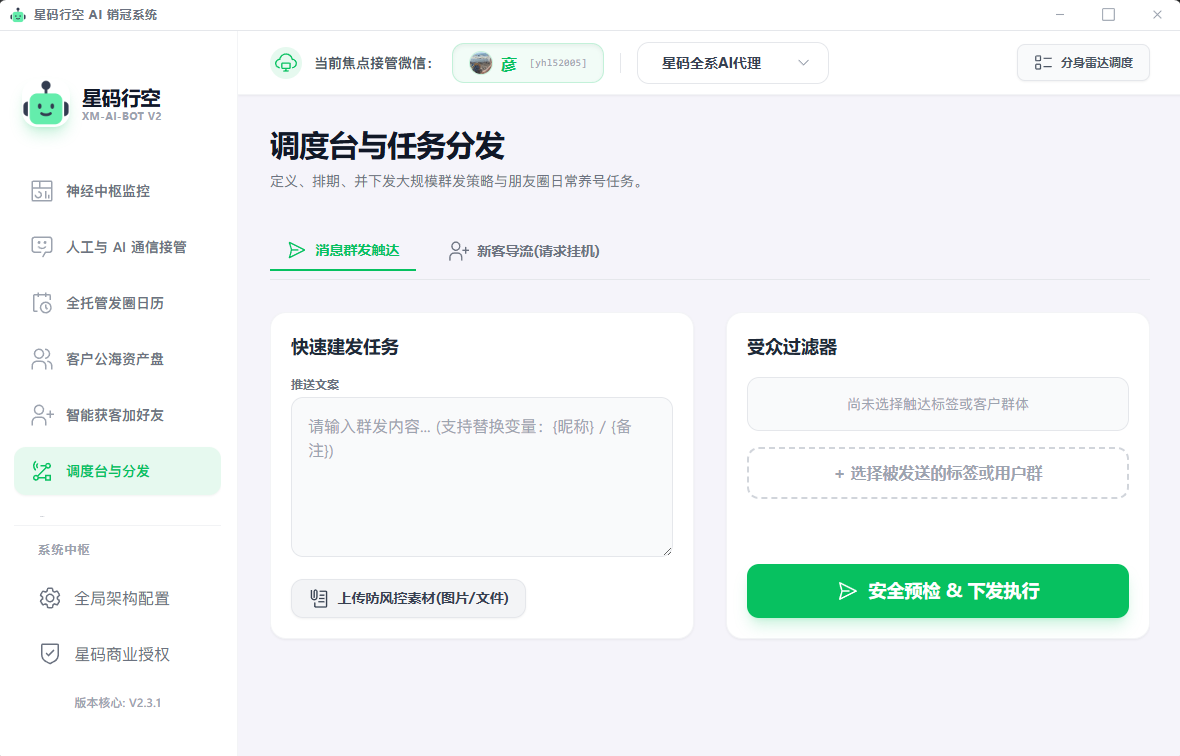This screenshot has height=756, width=1180.
Task: Open the 分身雷达调度 panel
Action: [x=1083, y=62]
